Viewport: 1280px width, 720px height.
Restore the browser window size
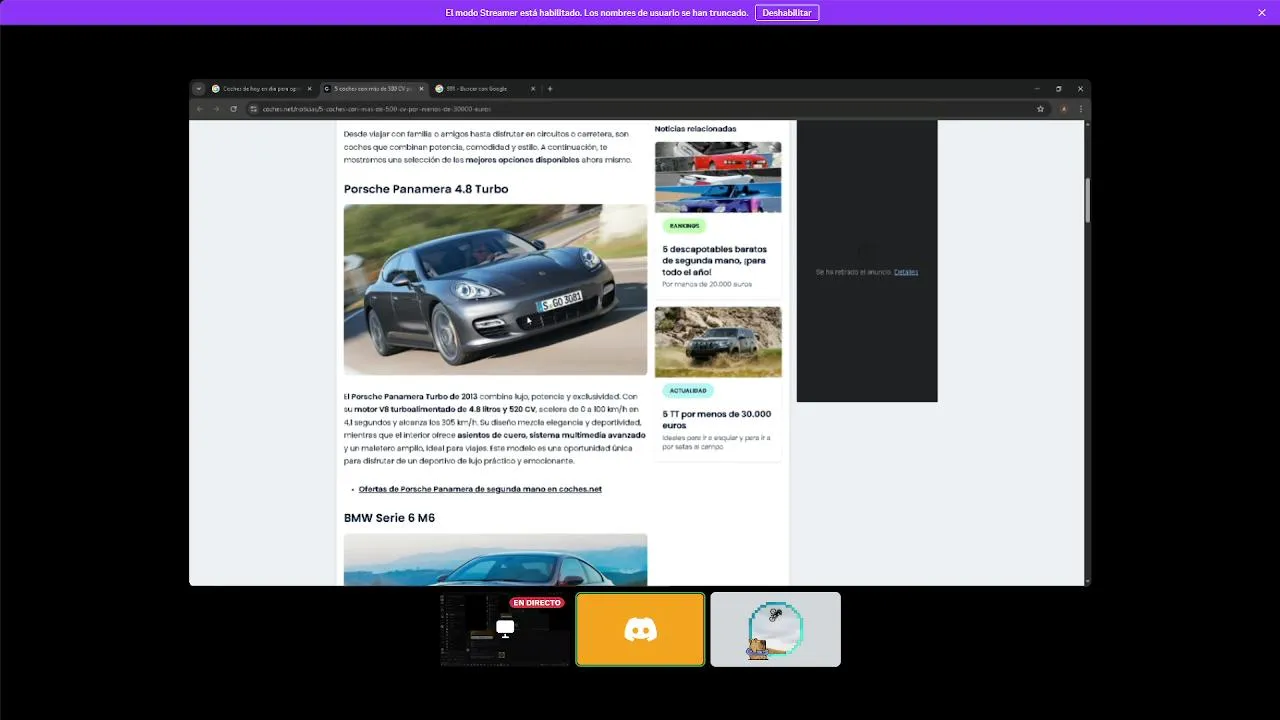tap(1058, 89)
